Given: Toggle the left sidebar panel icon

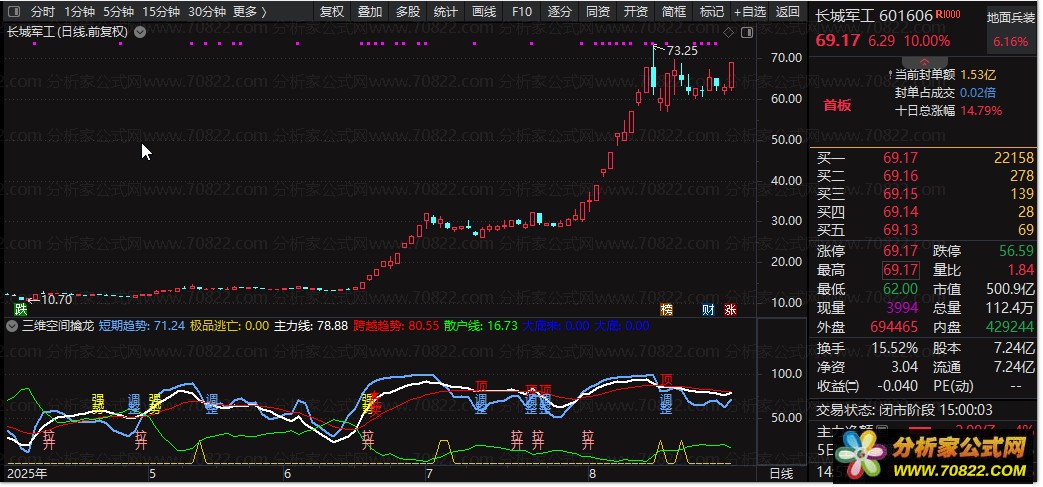Looking at the screenshot, I should point(15,11).
